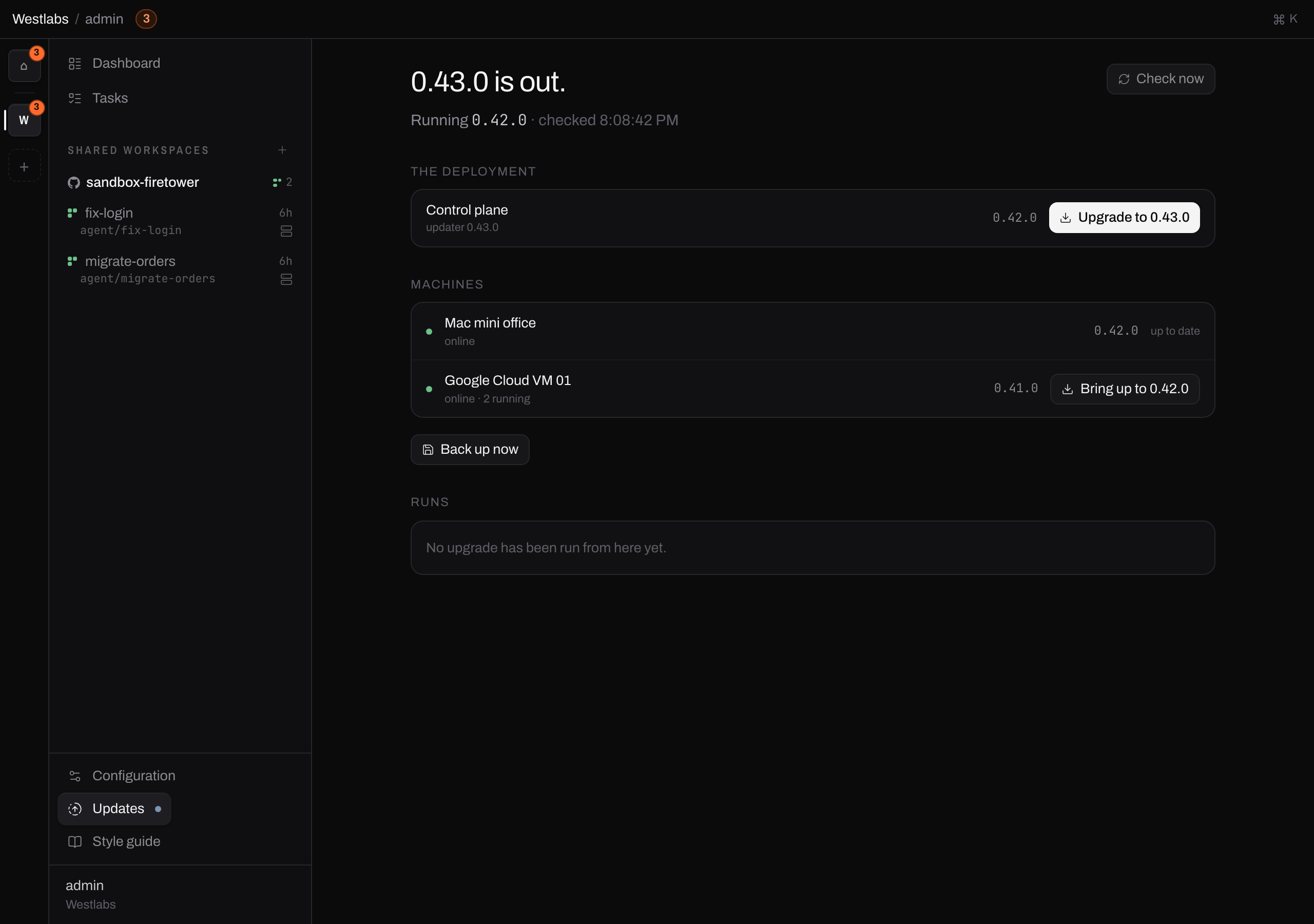This screenshot has height=924, width=1314.
Task: Select the Updates sidebar item
Action: pos(114,809)
